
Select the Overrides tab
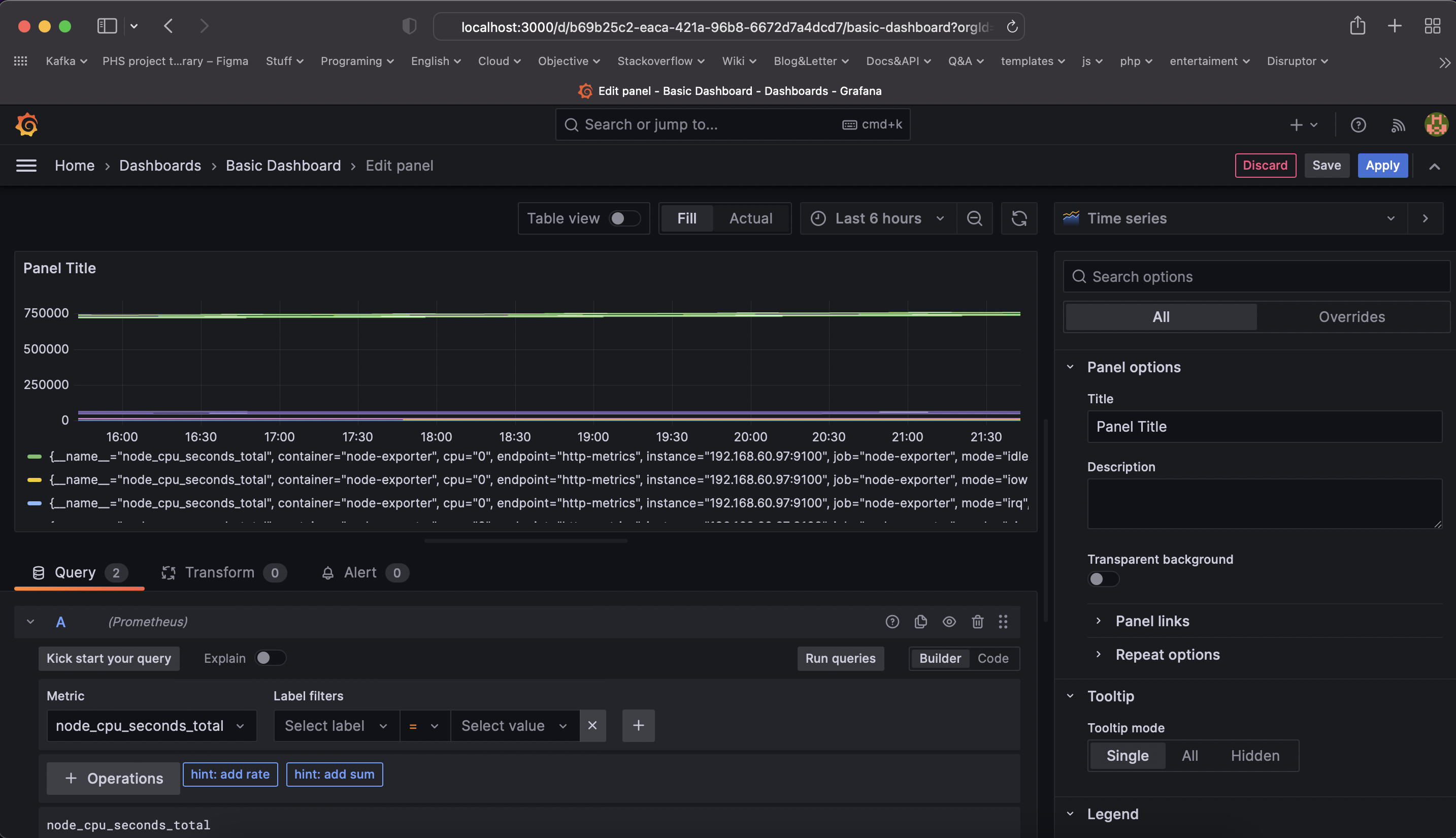(x=1351, y=316)
